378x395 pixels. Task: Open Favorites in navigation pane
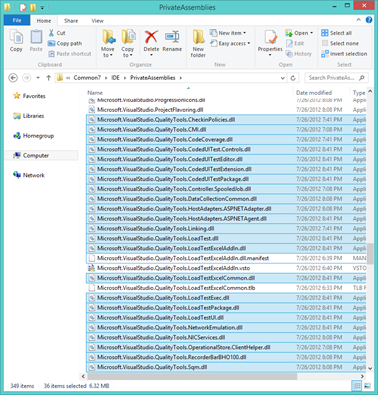[x=29, y=96]
